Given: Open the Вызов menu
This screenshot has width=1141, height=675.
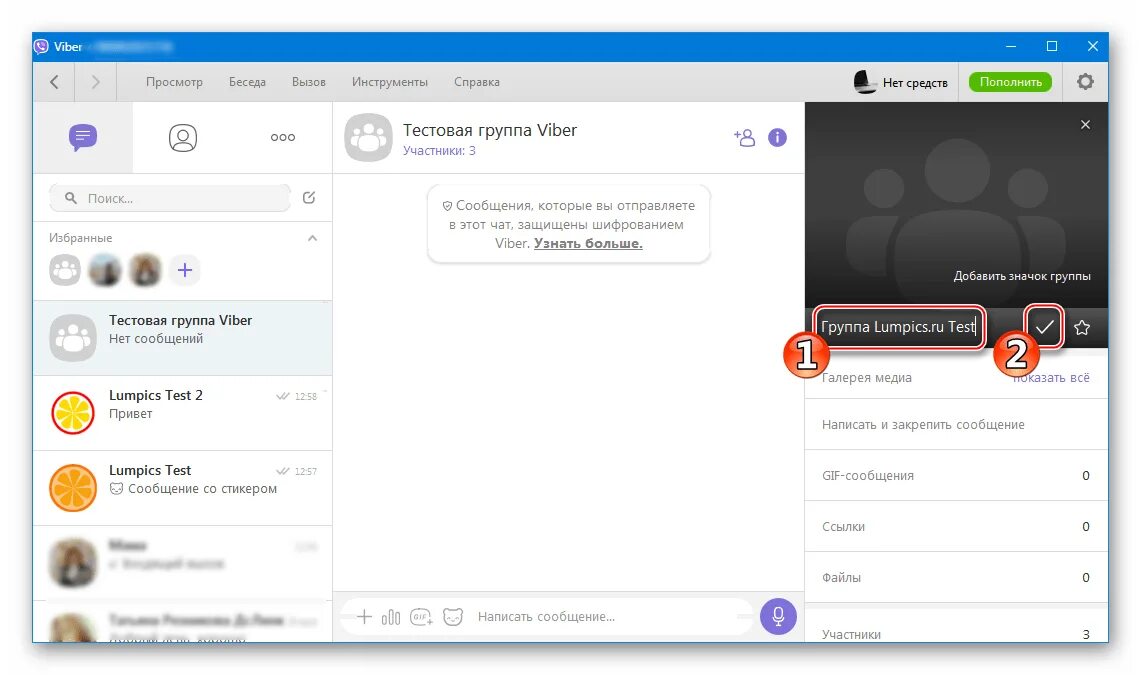Looking at the screenshot, I should click(309, 82).
